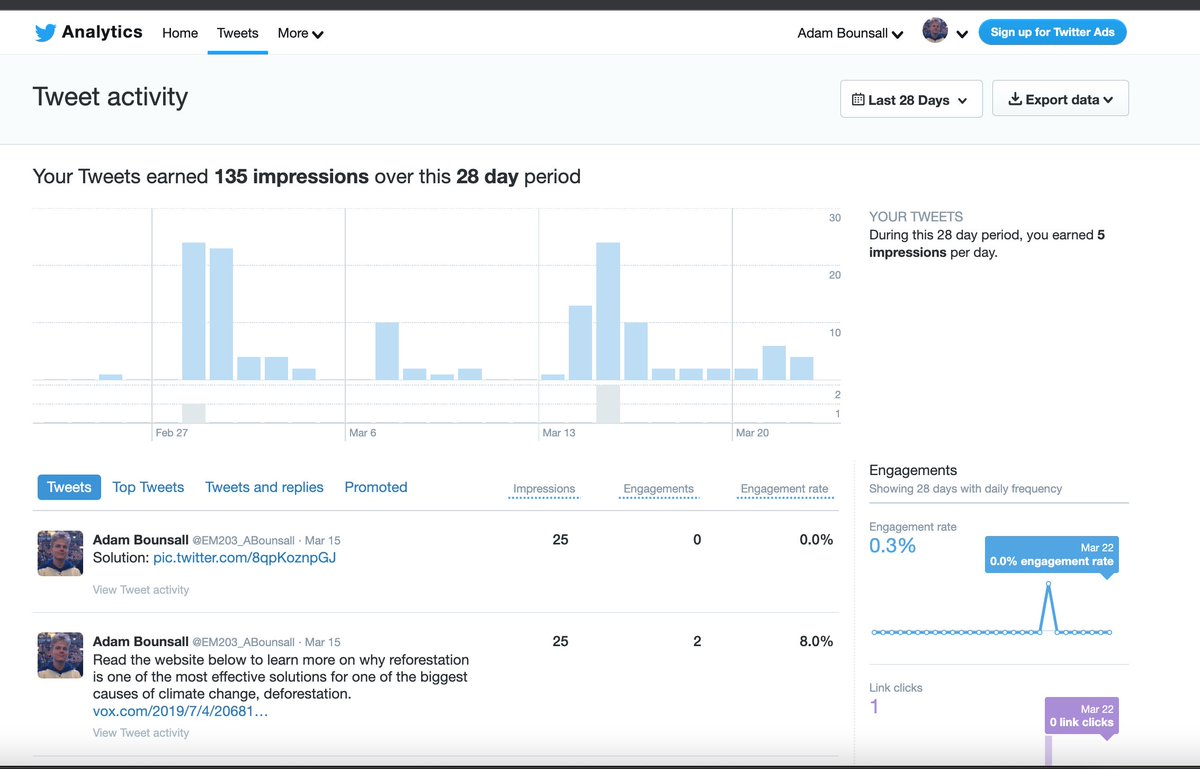The image size is (1200, 769).
Task: Click avatar on the reforestation tweet
Action: point(60,655)
